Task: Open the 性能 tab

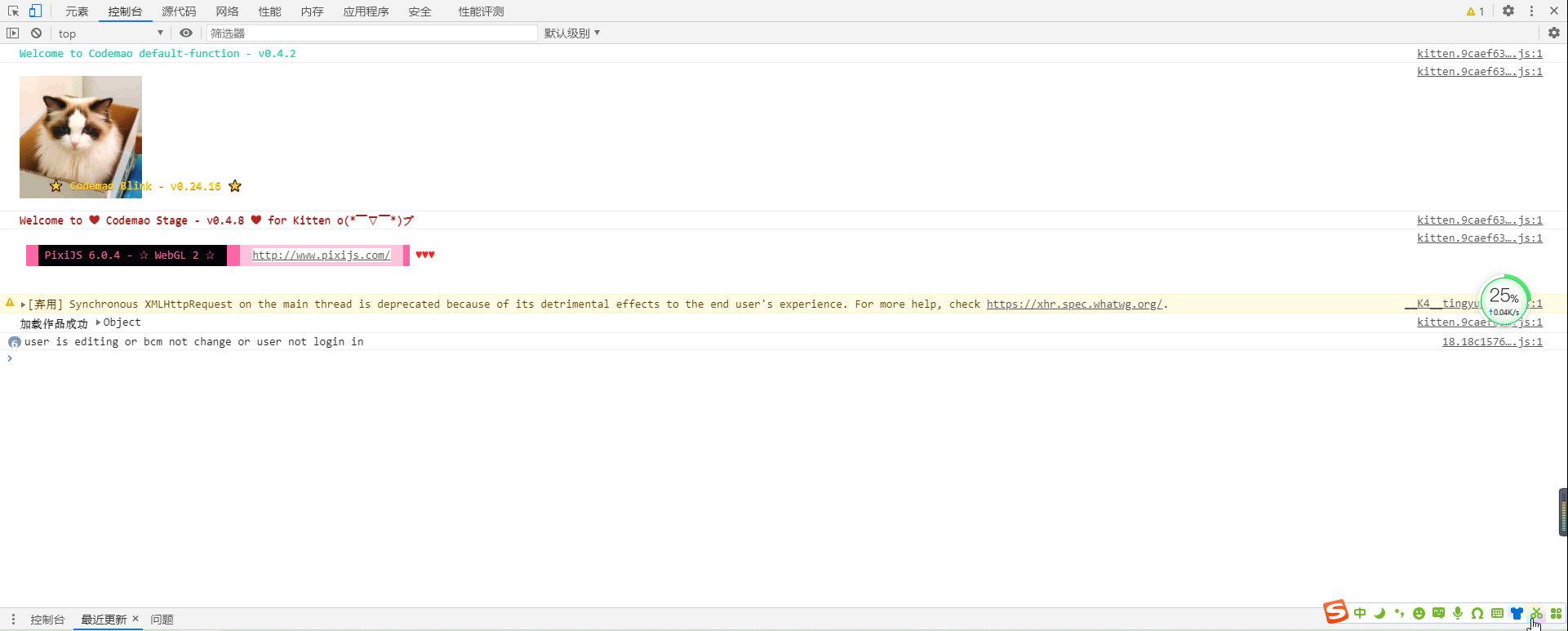Action: tap(270, 11)
